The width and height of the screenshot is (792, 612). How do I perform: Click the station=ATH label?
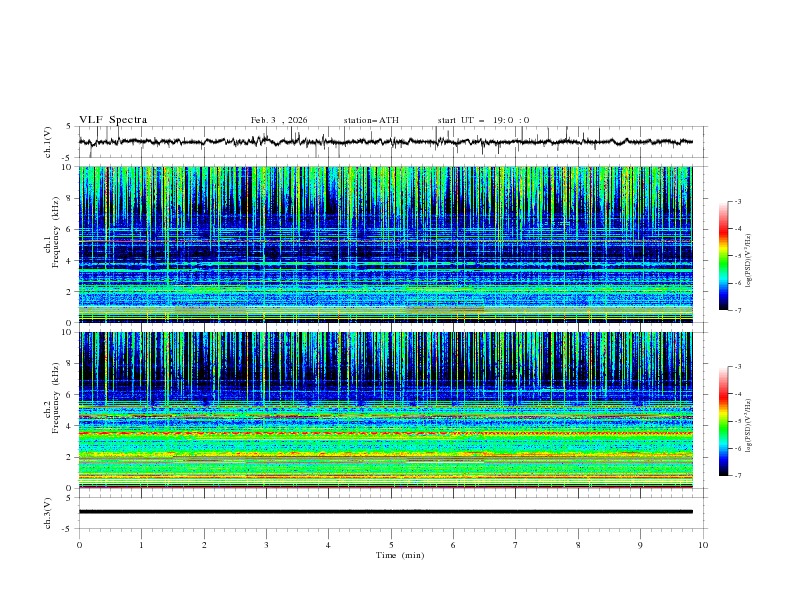tap(371, 120)
